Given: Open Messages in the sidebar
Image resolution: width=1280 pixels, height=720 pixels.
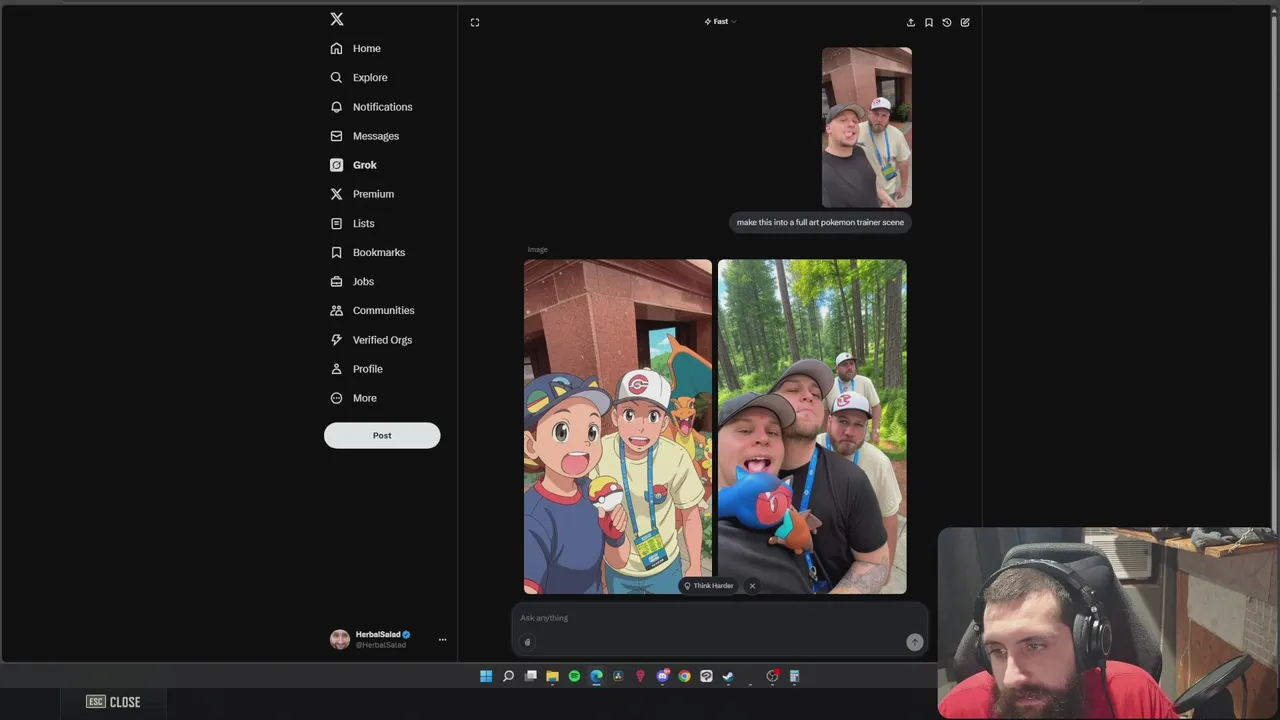Looking at the screenshot, I should [x=365, y=136].
